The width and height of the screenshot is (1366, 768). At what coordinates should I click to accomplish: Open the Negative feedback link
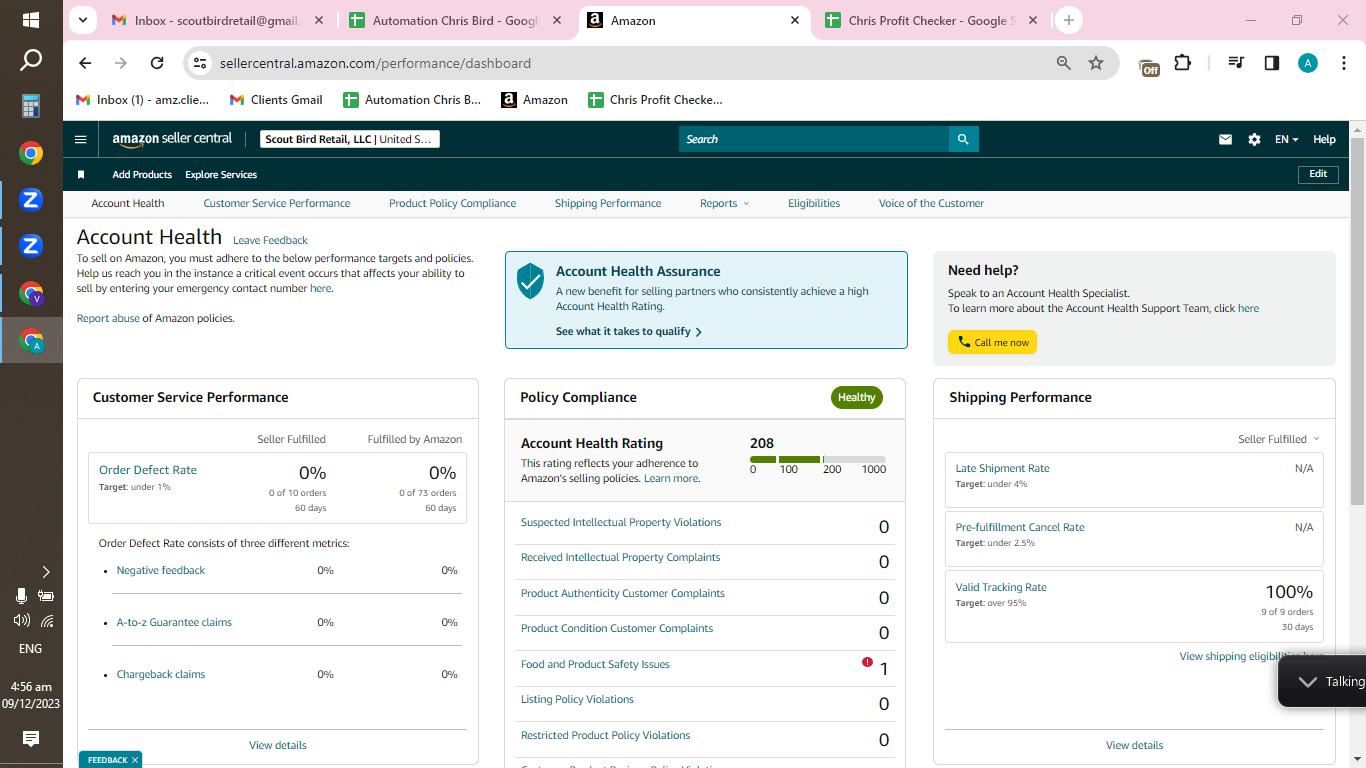[x=161, y=570]
